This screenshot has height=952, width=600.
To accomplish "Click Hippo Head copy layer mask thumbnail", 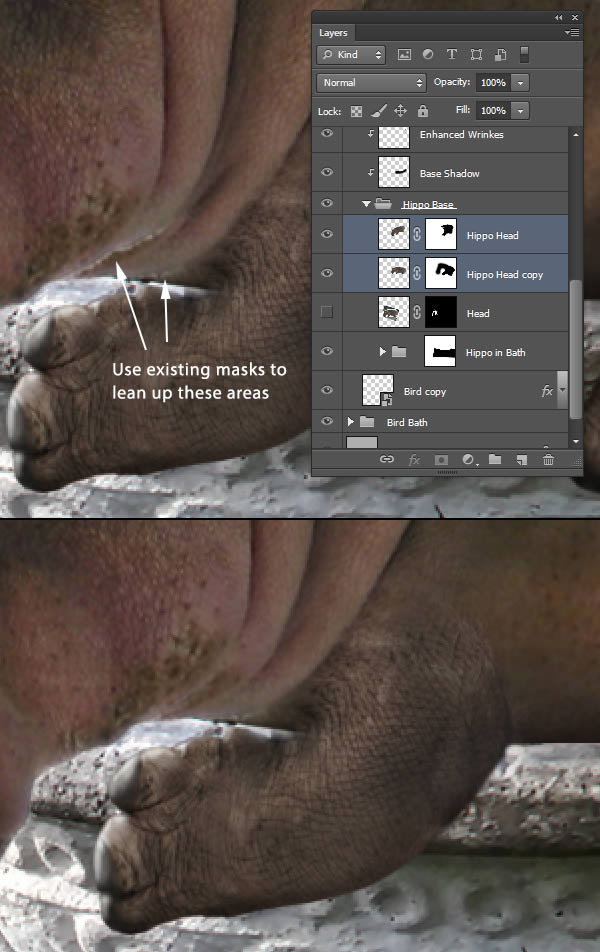I will pyautogui.click(x=441, y=273).
